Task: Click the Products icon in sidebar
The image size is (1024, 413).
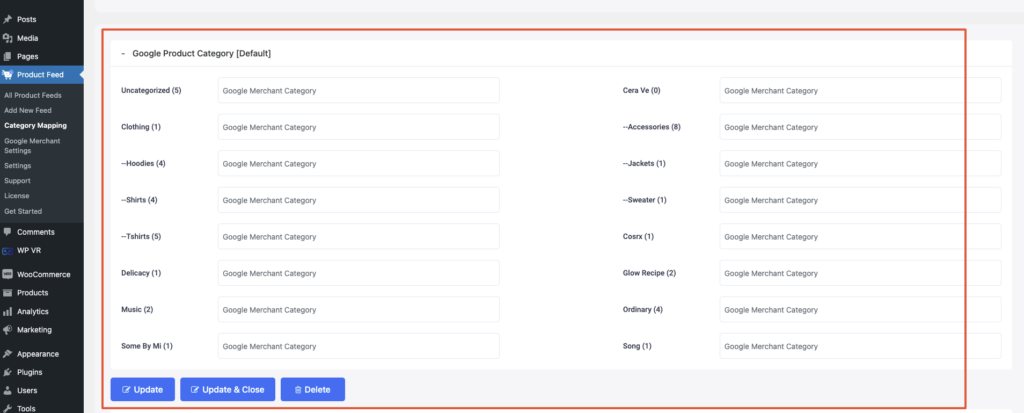Action: coord(8,293)
